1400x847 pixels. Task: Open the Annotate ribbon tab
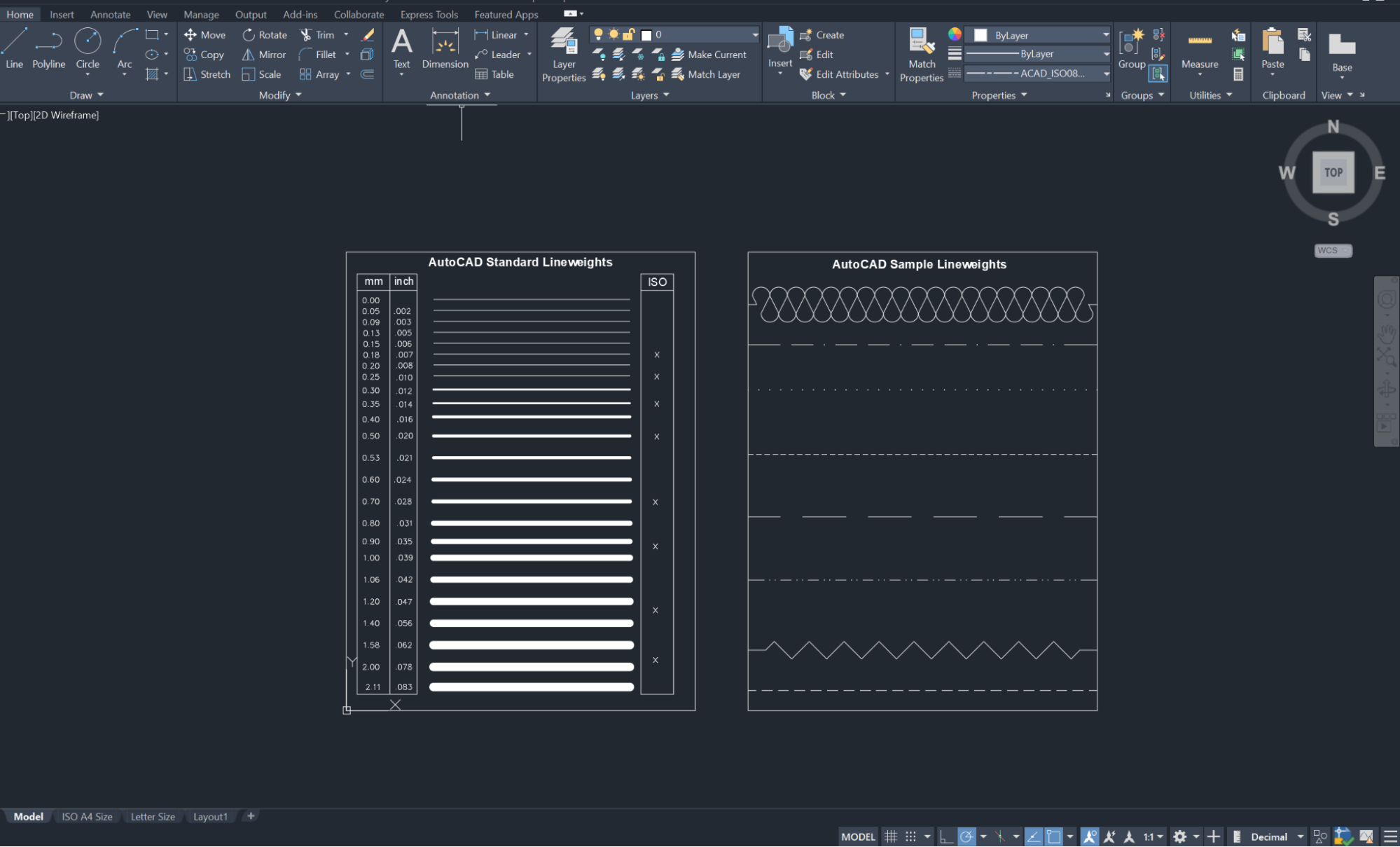point(110,14)
